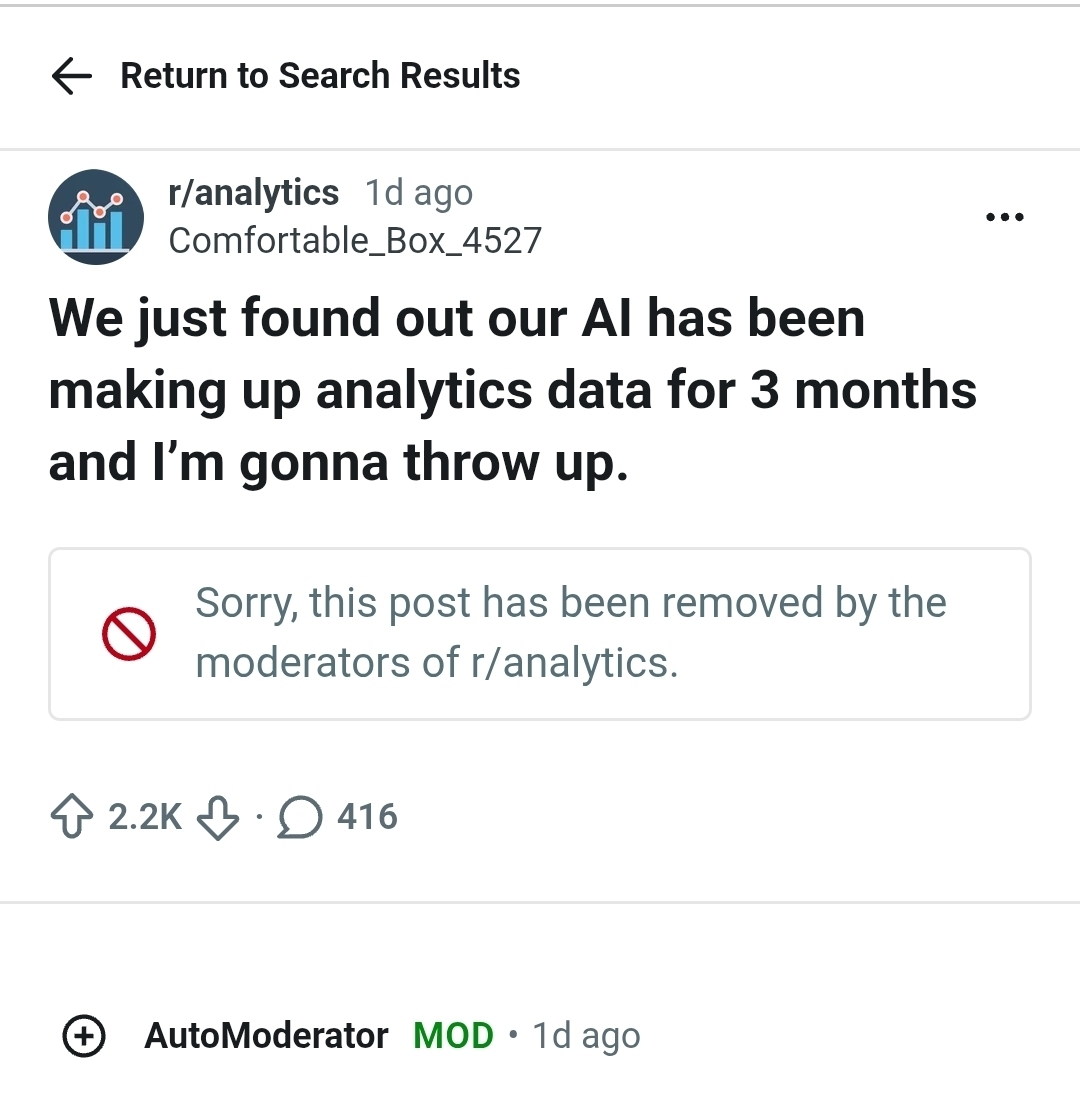Viewport: 1080px width, 1110px height.
Task: Click the green MOD badge
Action: (x=453, y=1036)
